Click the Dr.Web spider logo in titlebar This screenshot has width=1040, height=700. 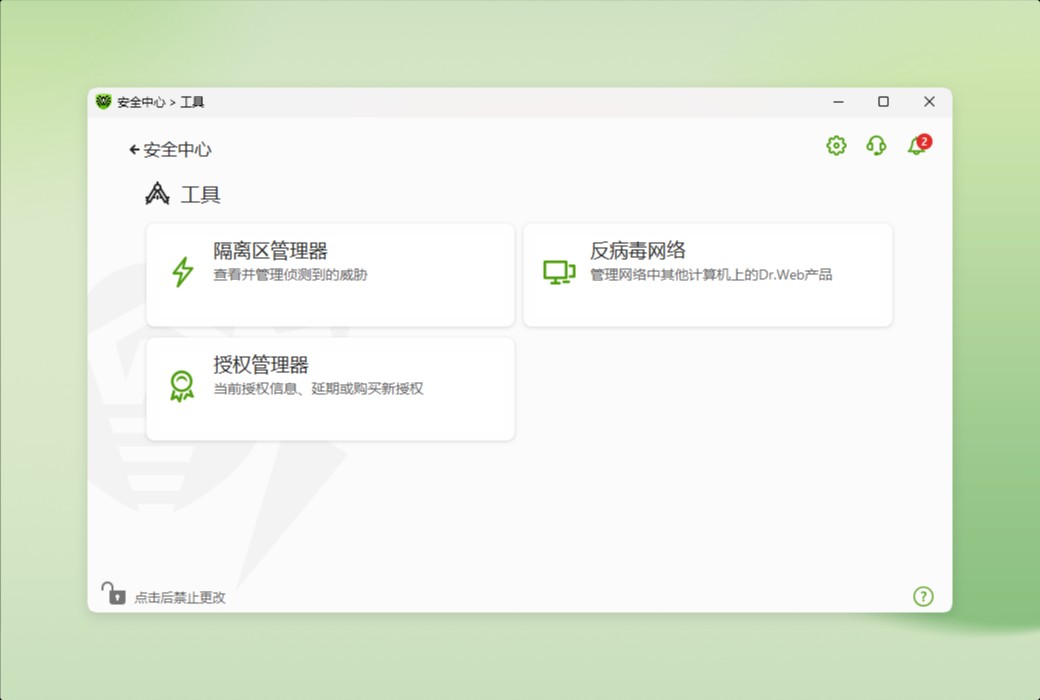click(104, 101)
